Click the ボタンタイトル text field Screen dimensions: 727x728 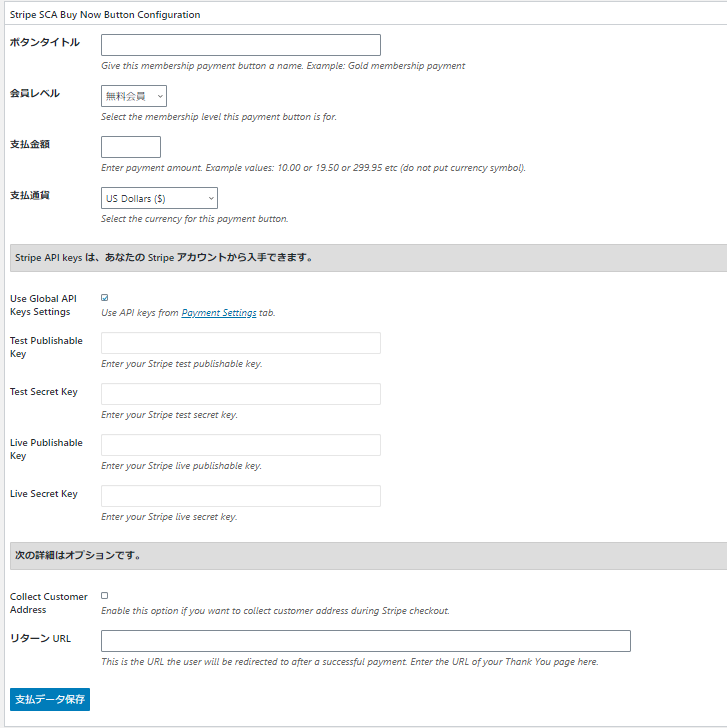240,45
